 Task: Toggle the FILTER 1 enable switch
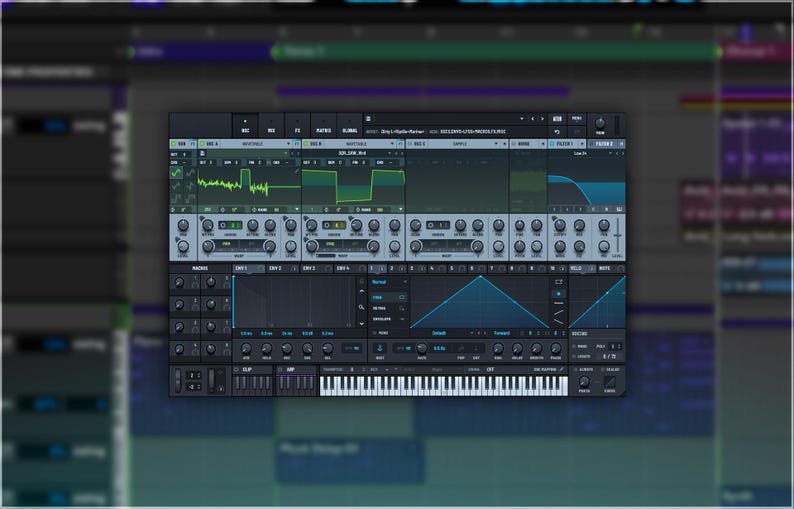552,144
